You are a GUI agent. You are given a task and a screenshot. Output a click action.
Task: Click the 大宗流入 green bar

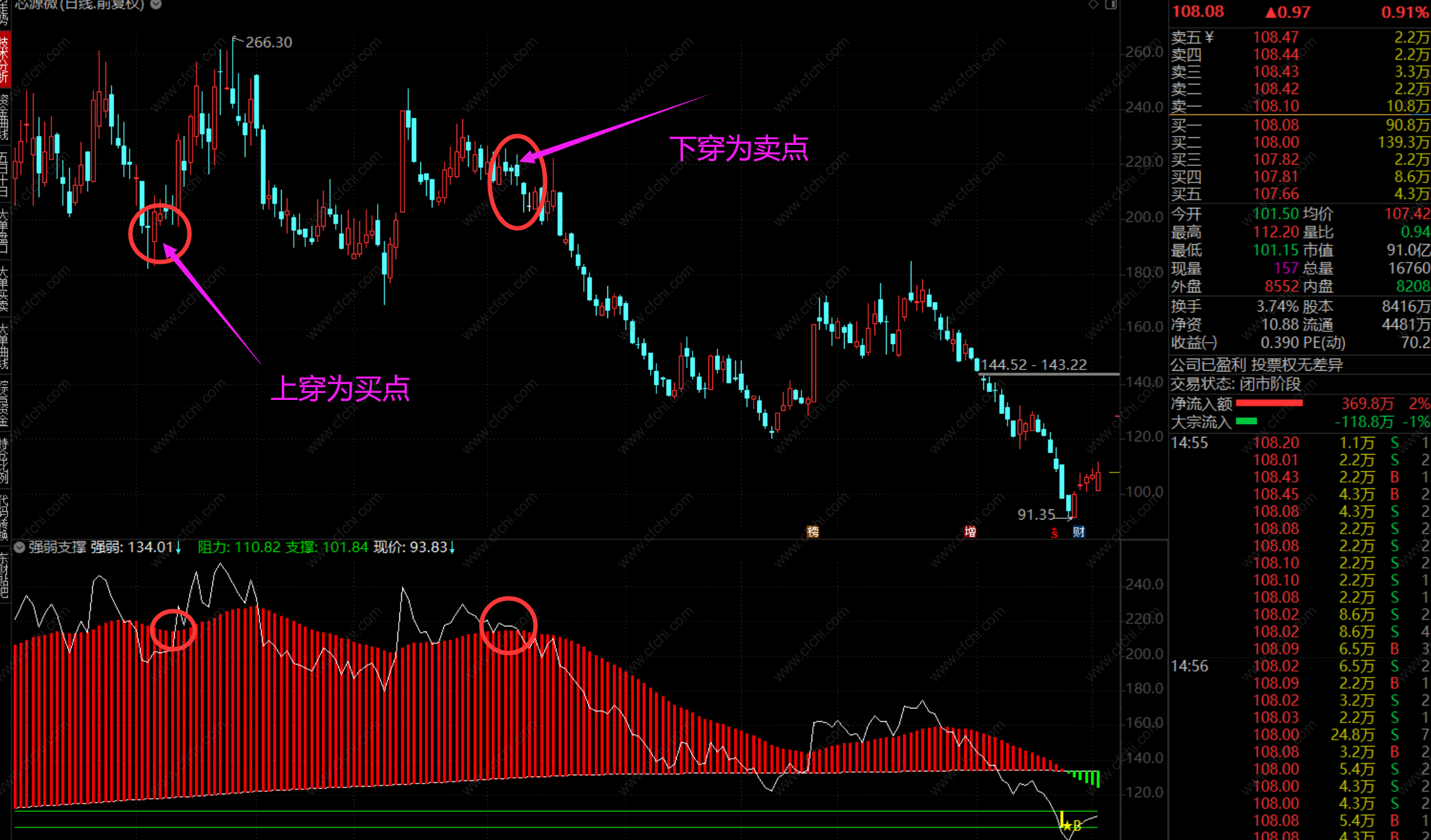click(1246, 421)
